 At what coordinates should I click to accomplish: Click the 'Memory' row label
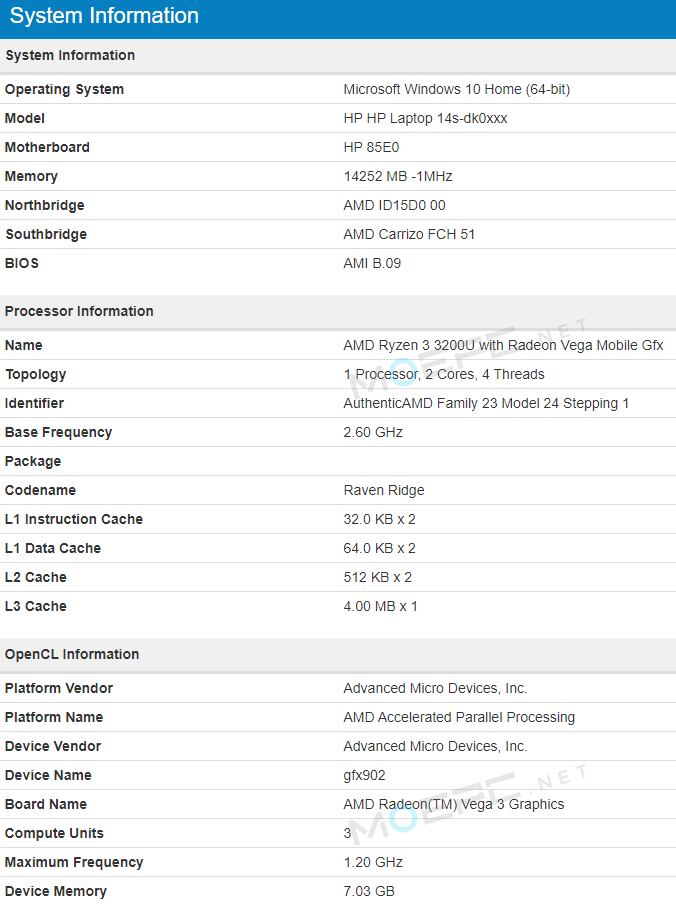(x=31, y=176)
